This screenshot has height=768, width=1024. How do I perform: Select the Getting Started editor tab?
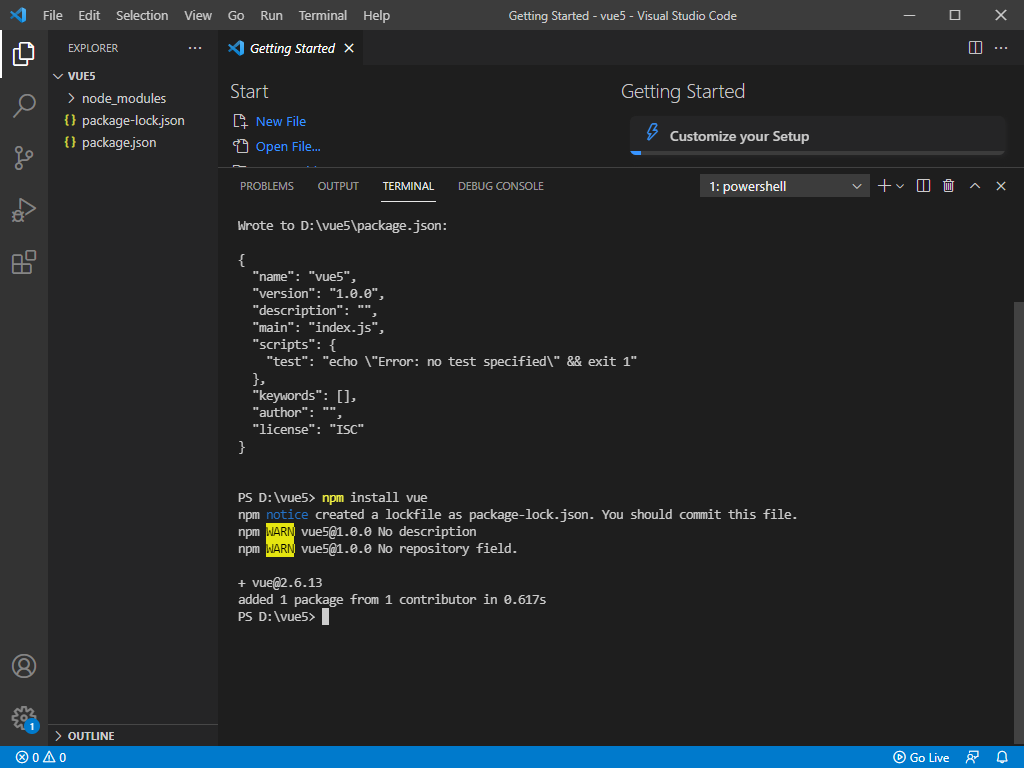point(291,48)
